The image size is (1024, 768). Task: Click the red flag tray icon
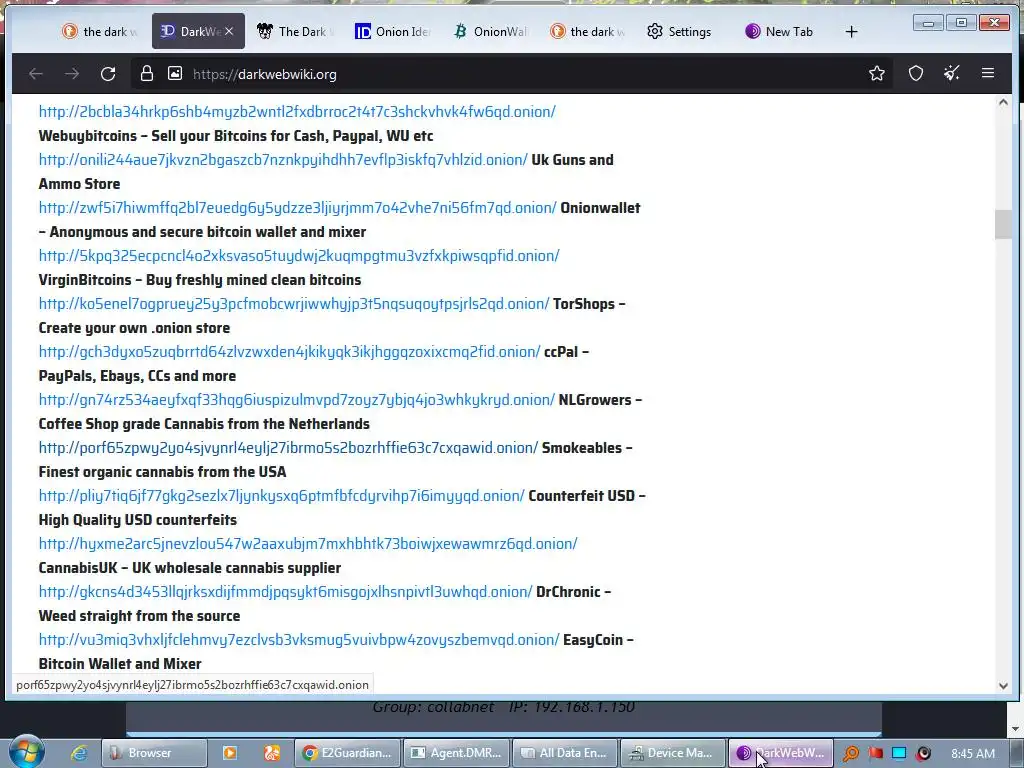(875, 753)
